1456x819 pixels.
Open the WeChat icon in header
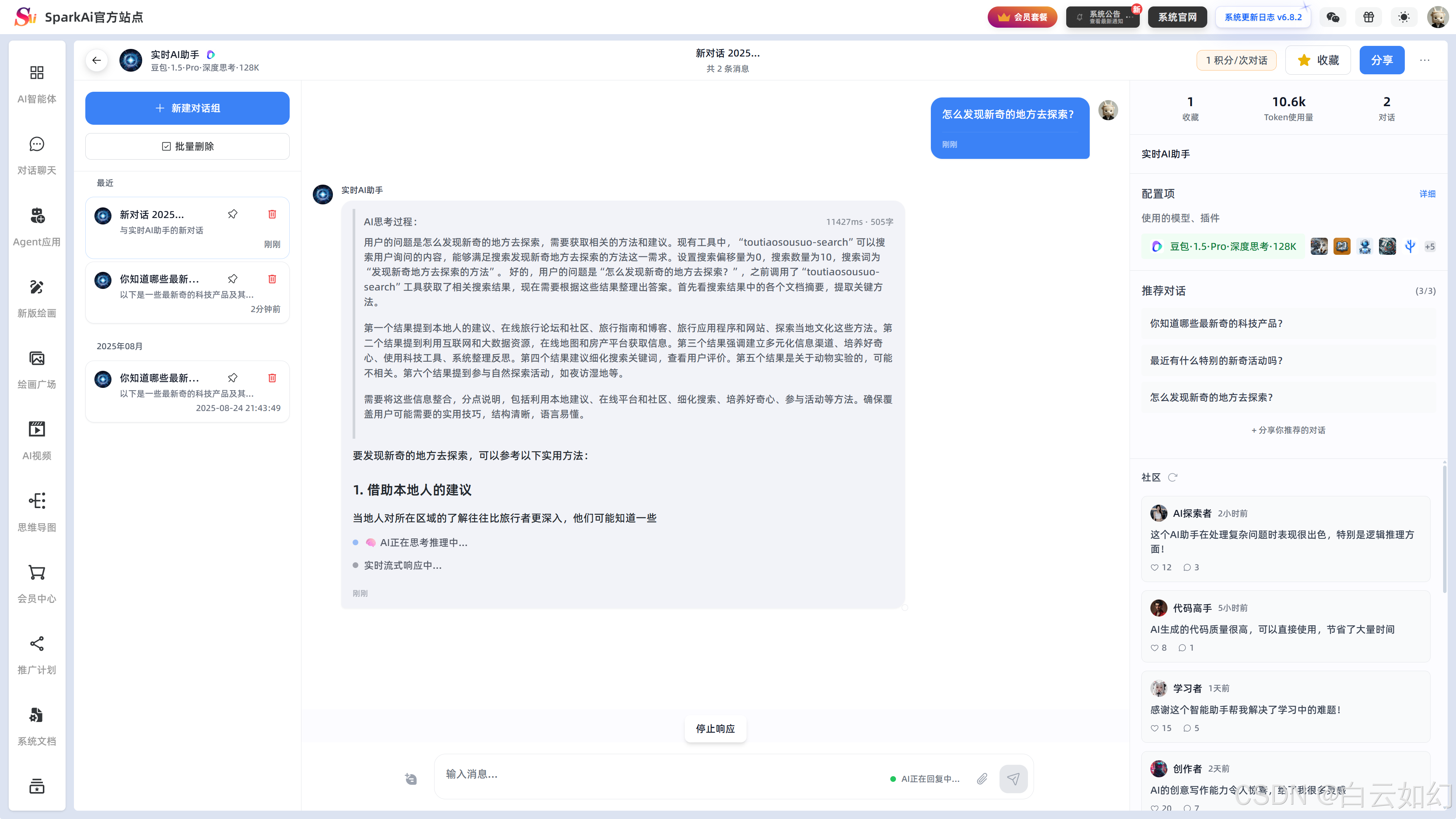click(1332, 17)
